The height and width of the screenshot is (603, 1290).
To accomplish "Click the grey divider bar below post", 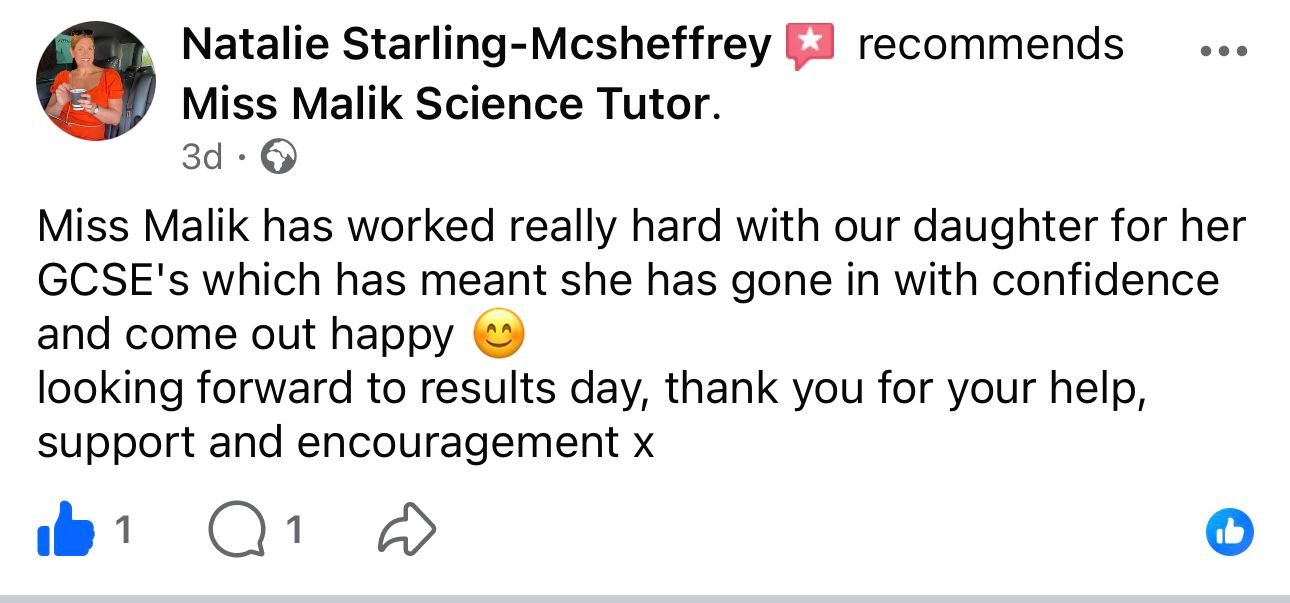I will point(645,598).
